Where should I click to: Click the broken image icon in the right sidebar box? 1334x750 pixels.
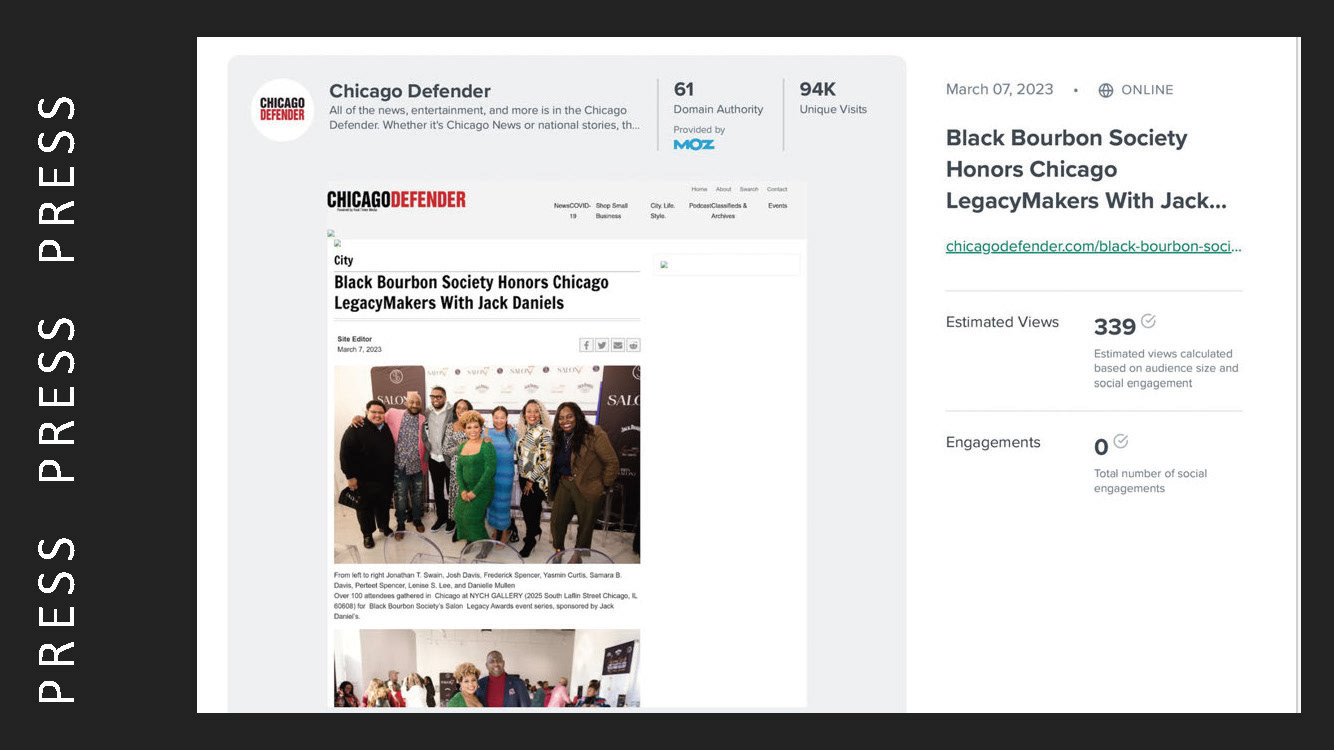click(x=664, y=265)
